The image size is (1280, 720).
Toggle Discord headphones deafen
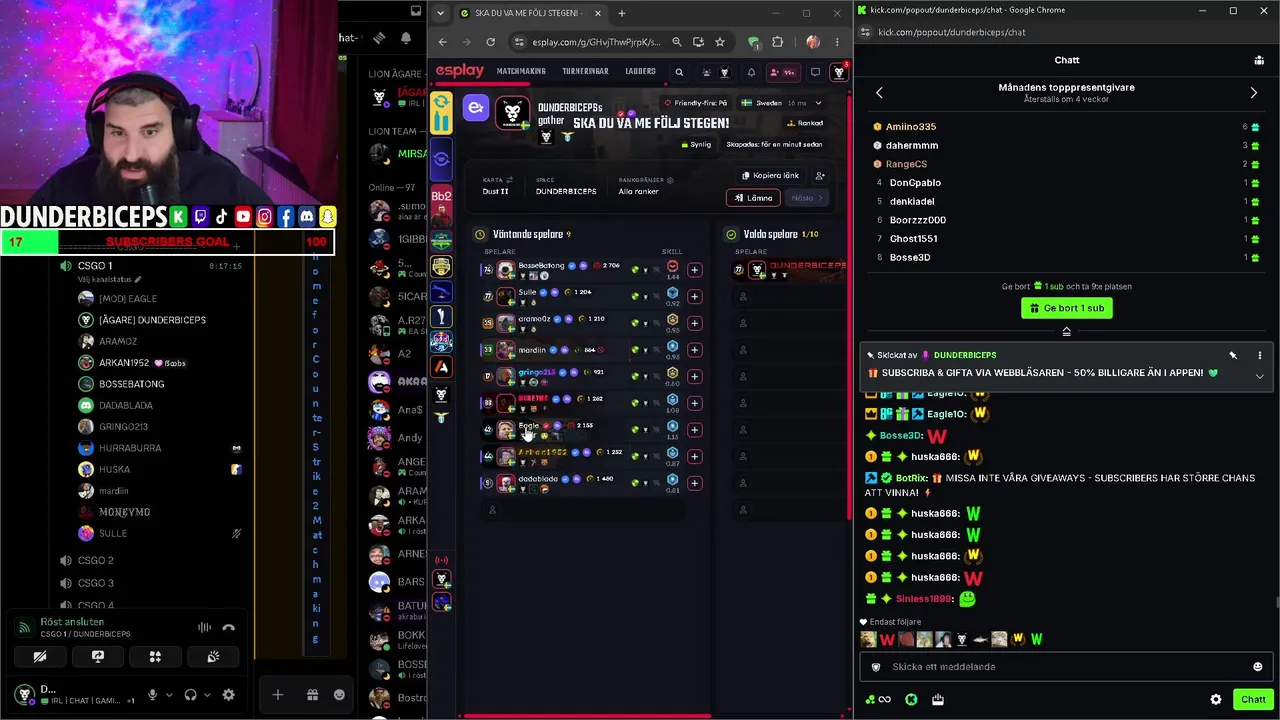(190, 695)
